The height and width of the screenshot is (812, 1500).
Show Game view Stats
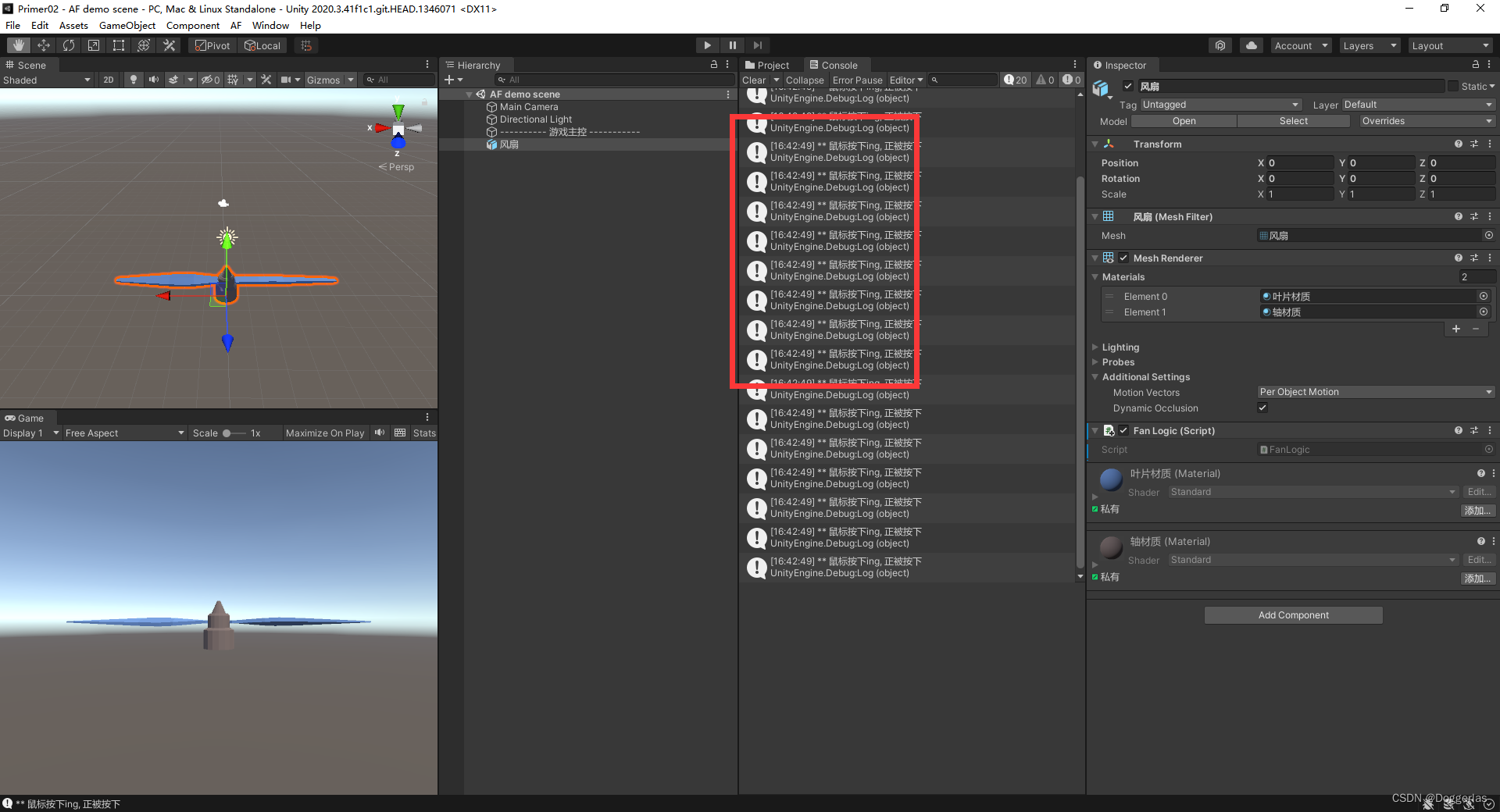tap(424, 433)
